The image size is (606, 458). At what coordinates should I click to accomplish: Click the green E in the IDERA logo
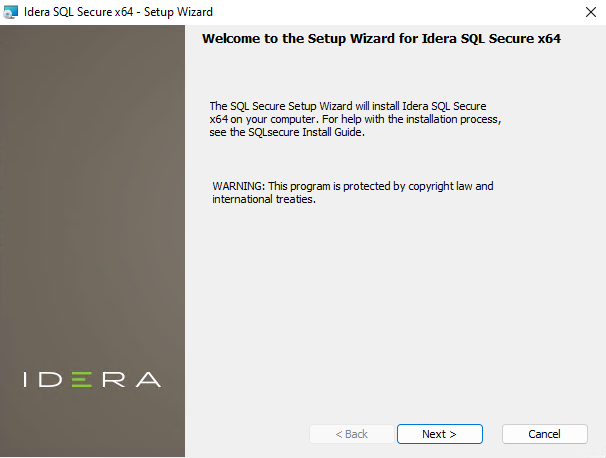click(84, 380)
